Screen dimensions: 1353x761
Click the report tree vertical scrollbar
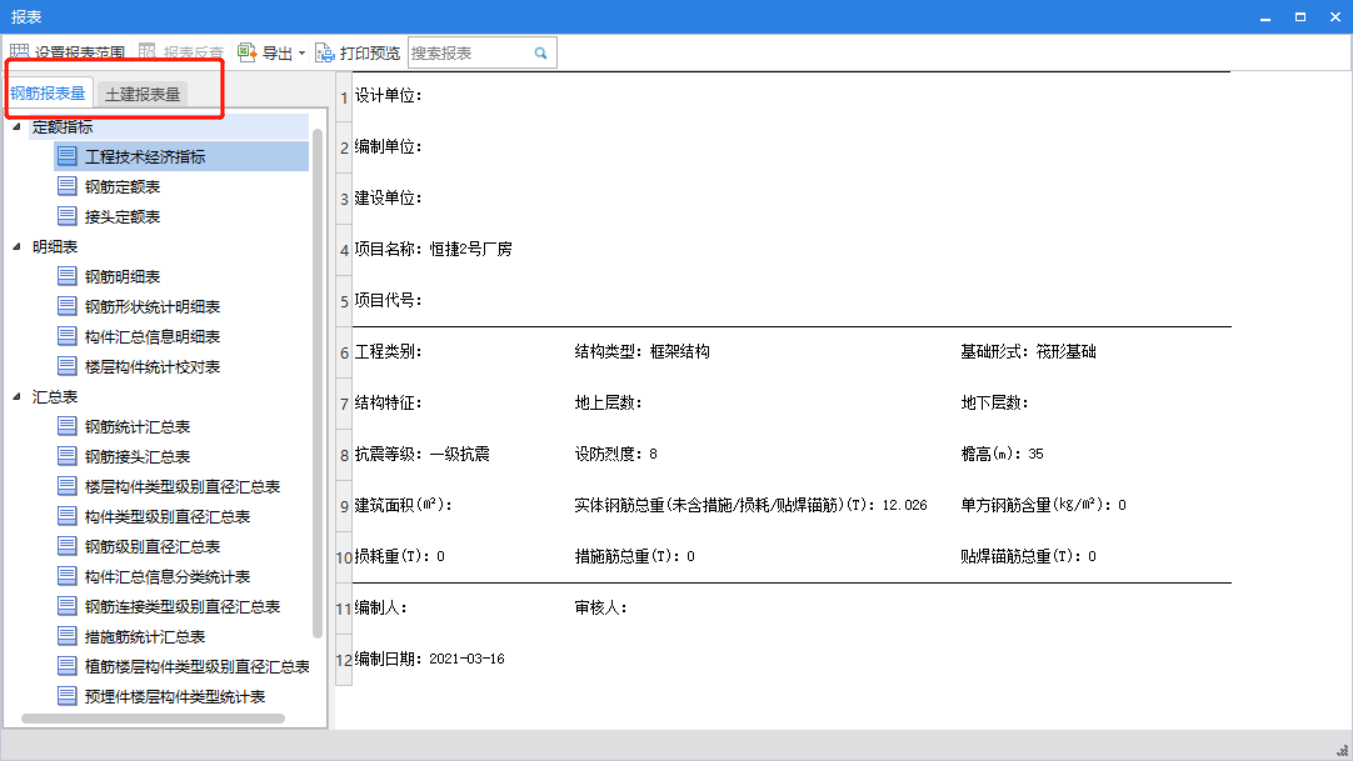coord(318,382)
